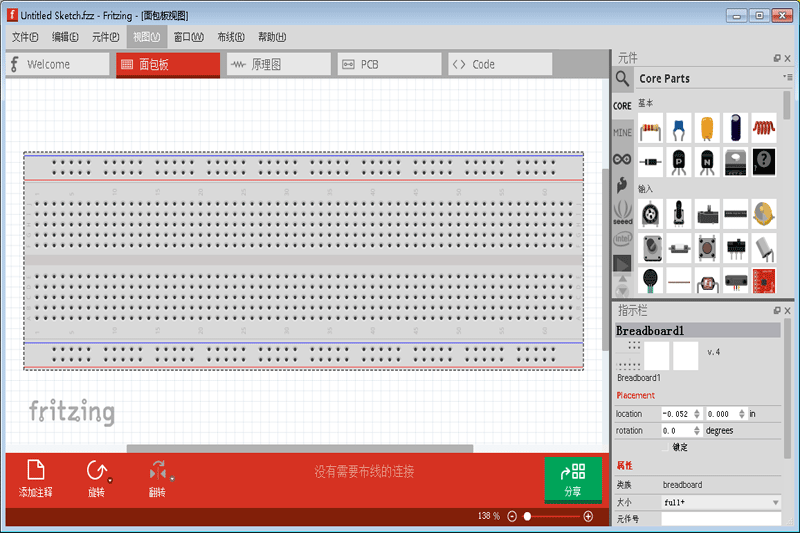Click the Add Note (添加注释) icon
Screen dimensions: 800x533
[36, 471]
